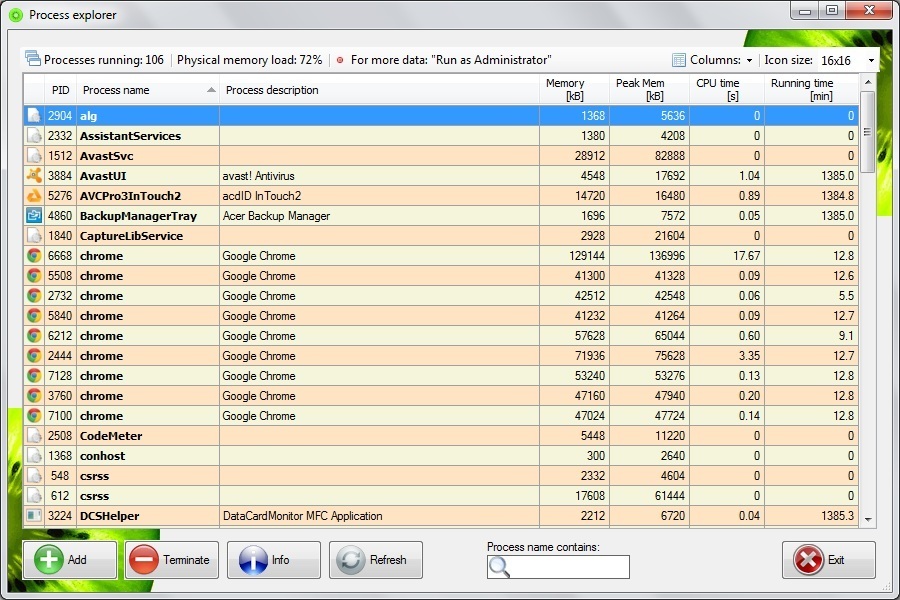Click the Chrome icon for PID 7128
The height and width of the screenshot is (600, 900).
(34, 376)
